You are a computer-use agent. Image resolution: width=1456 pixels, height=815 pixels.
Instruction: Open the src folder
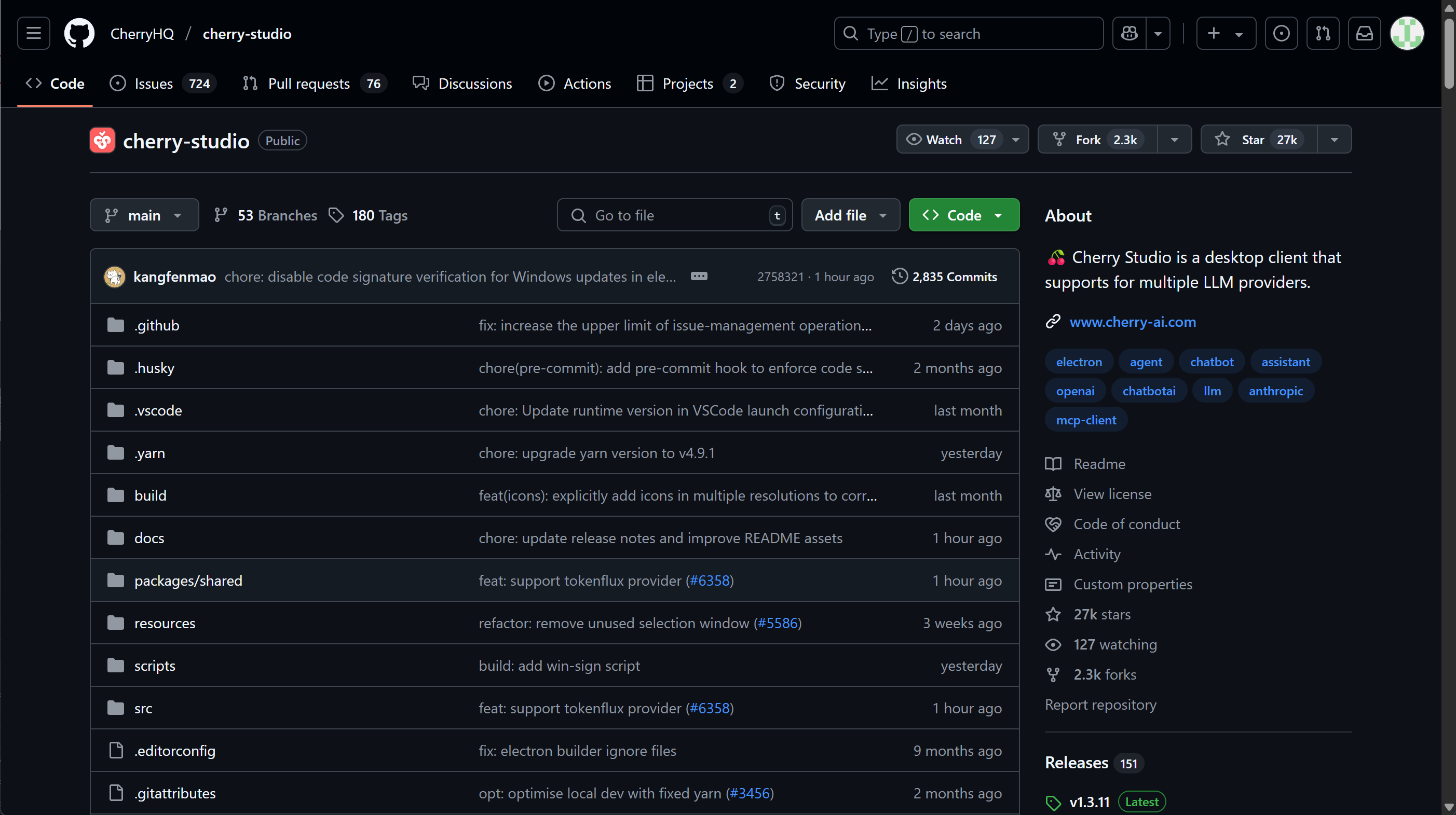pyautogui.click(x=144, y=708)
